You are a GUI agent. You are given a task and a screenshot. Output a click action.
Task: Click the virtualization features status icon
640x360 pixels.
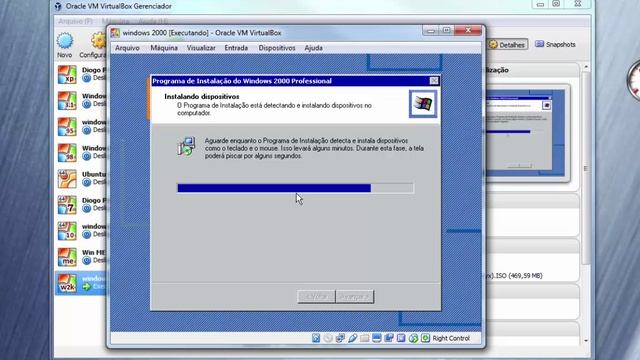tap(401, 338)
